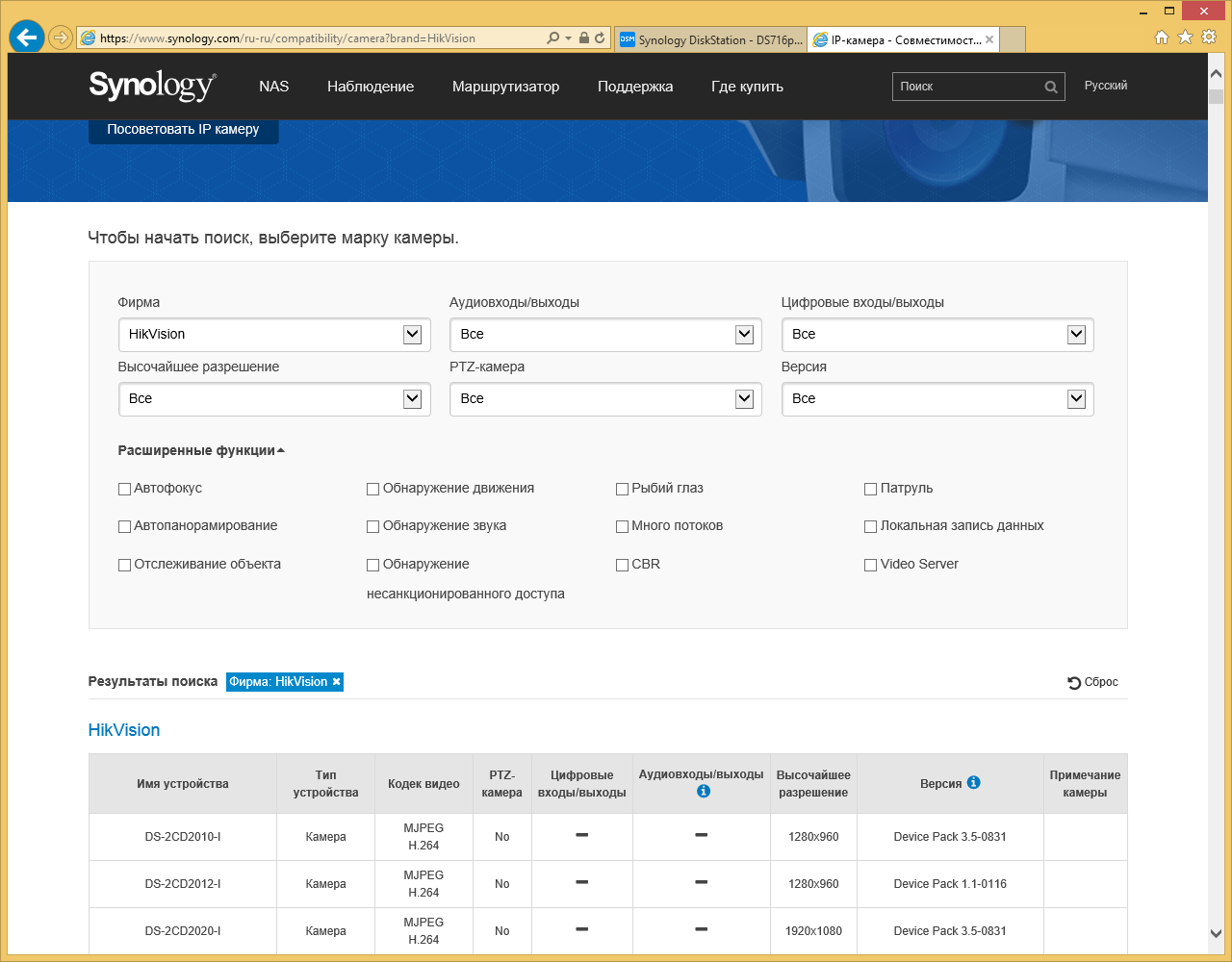Click the info icon under Аудиовходы/выходы column
The image size is (1232, 962).
click(x=703, y=791)
